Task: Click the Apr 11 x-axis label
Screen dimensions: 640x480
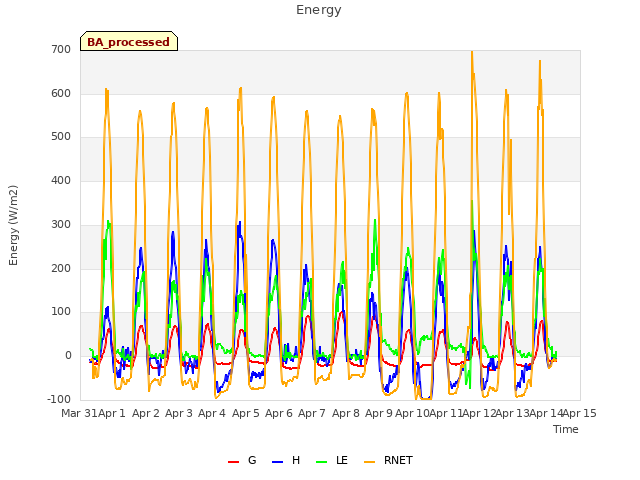Action: point(446,413)
